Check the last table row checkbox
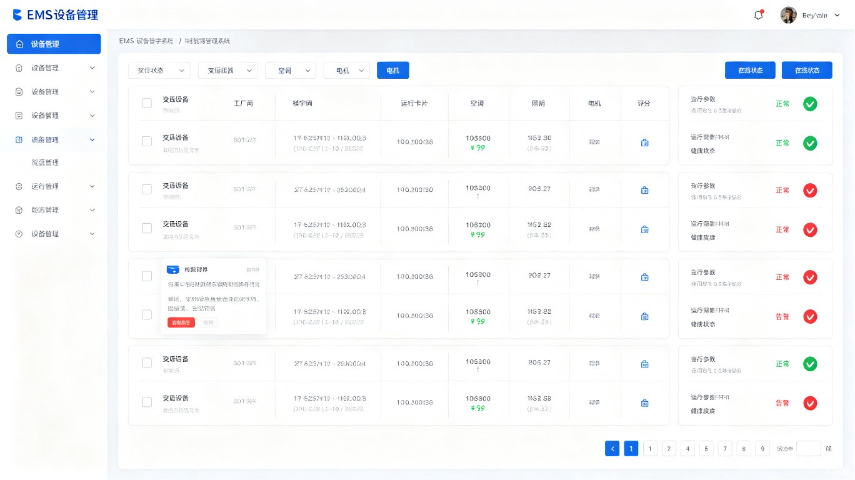 147,402
